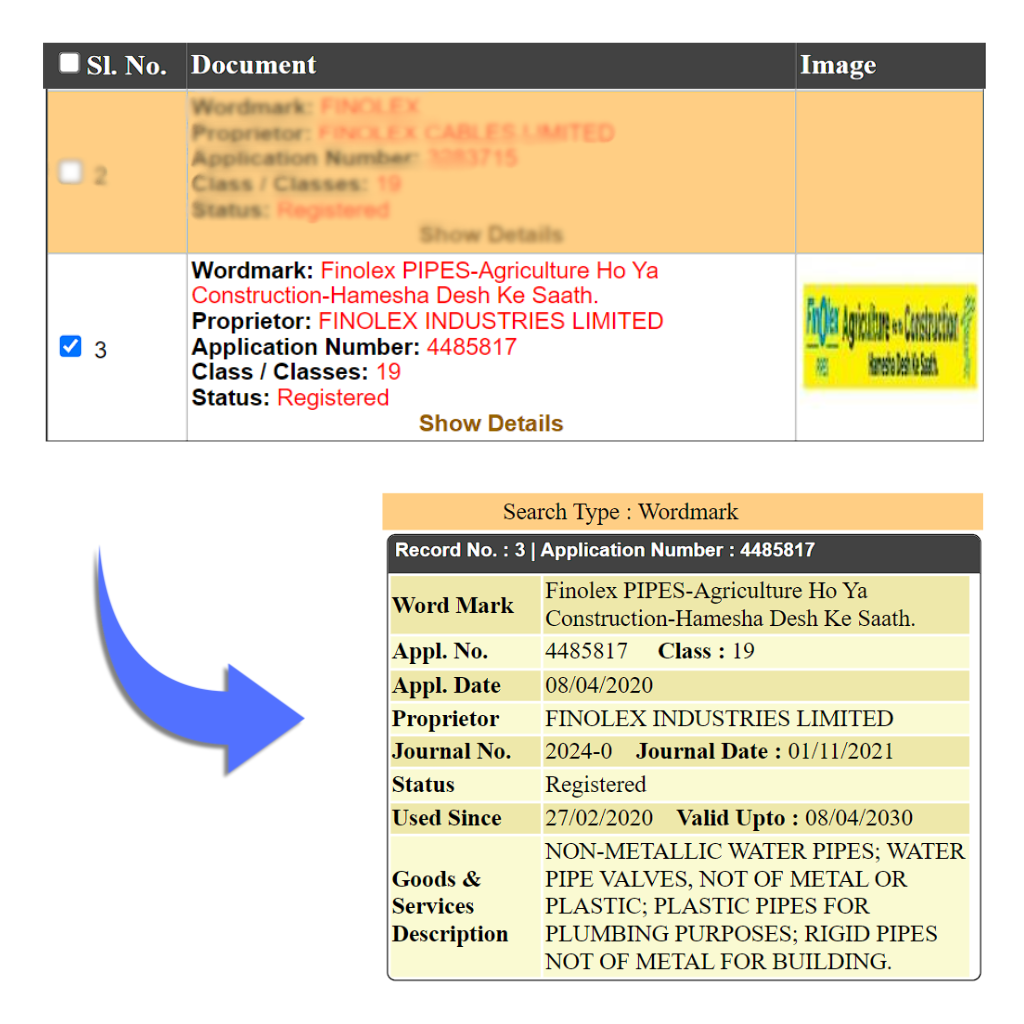The width and height of the screenshot is (1024, 1024).
Task: Click the Document column header
Action: (x=254, y=66)
